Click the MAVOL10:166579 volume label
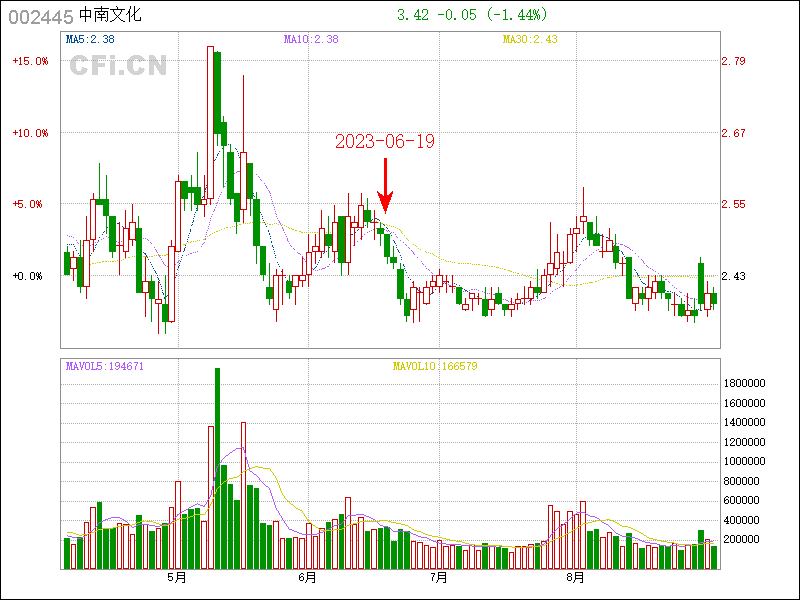The height and width of the screenshot is (600, 800). 435,366
